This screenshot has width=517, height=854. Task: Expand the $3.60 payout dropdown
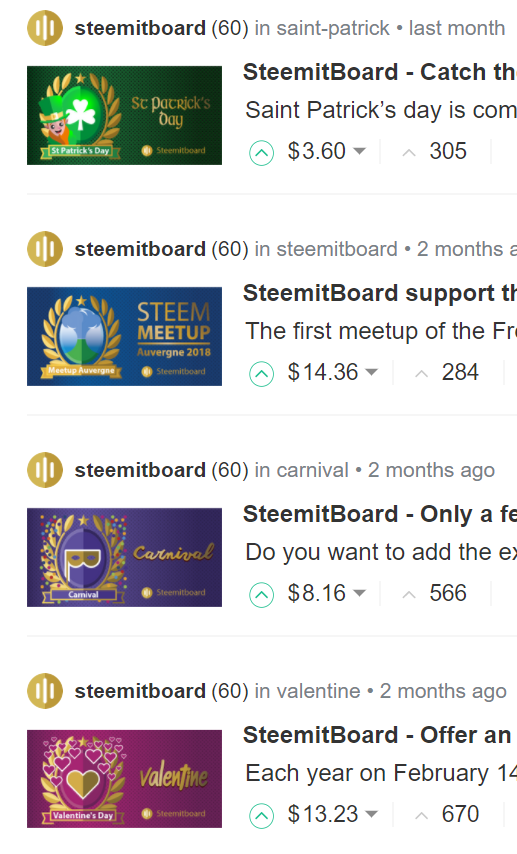coord(360,151)
